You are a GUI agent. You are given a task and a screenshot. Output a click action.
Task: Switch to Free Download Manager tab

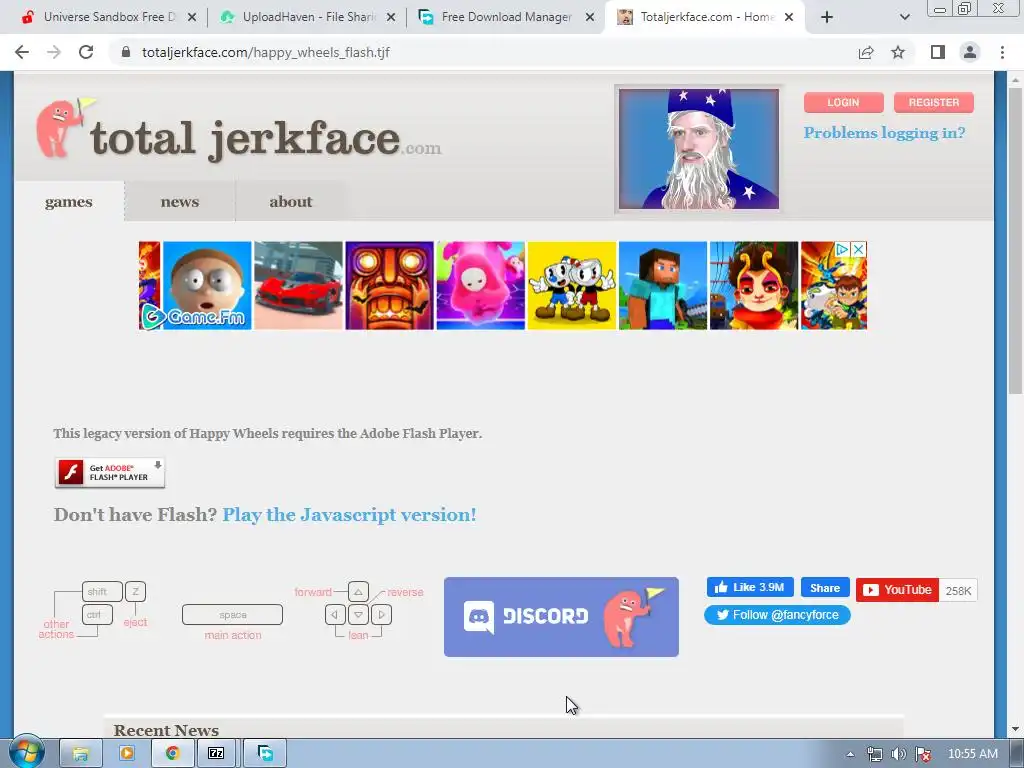pyautogui.click(x=506, y=17)
